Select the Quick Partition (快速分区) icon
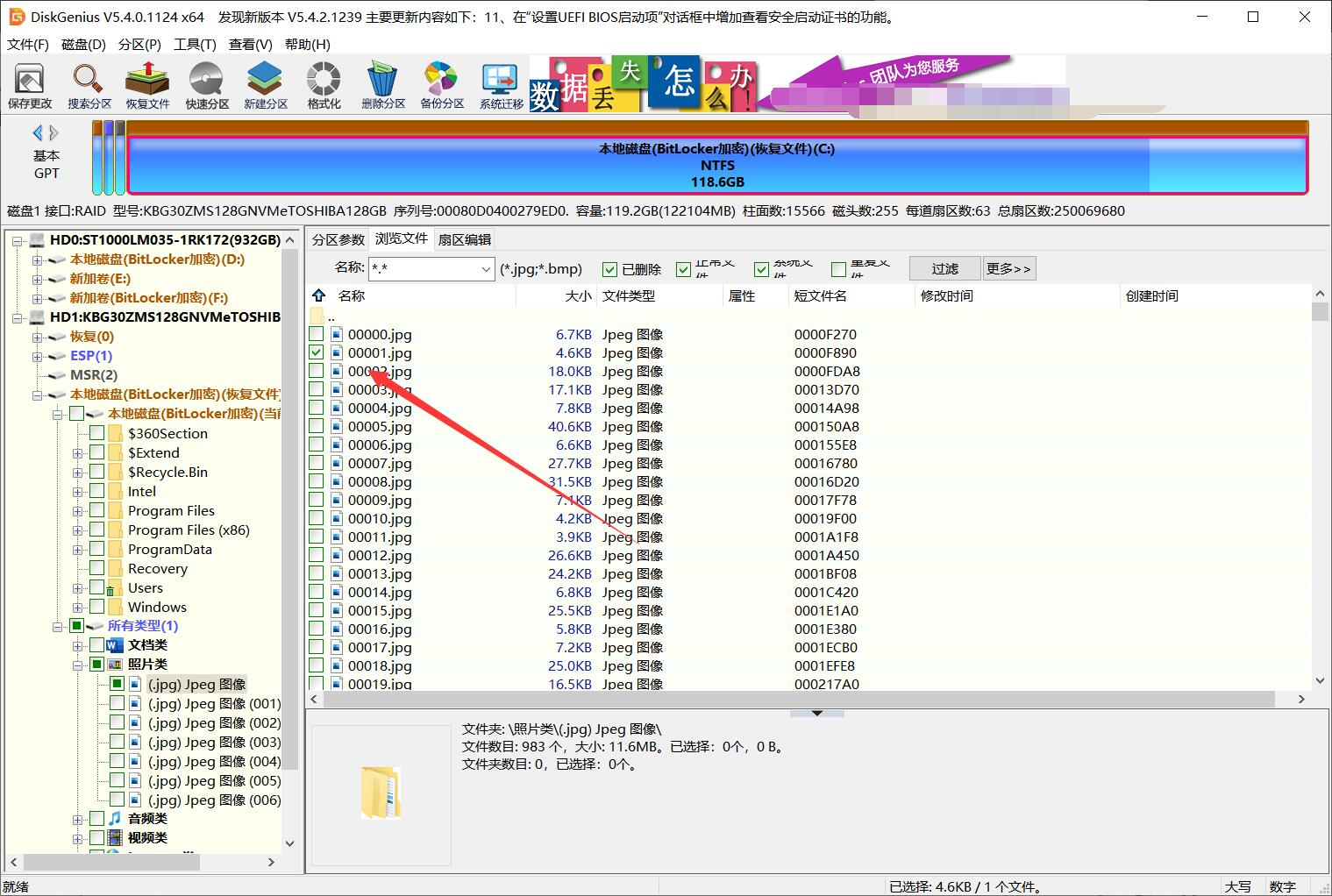 coord(207,86)
